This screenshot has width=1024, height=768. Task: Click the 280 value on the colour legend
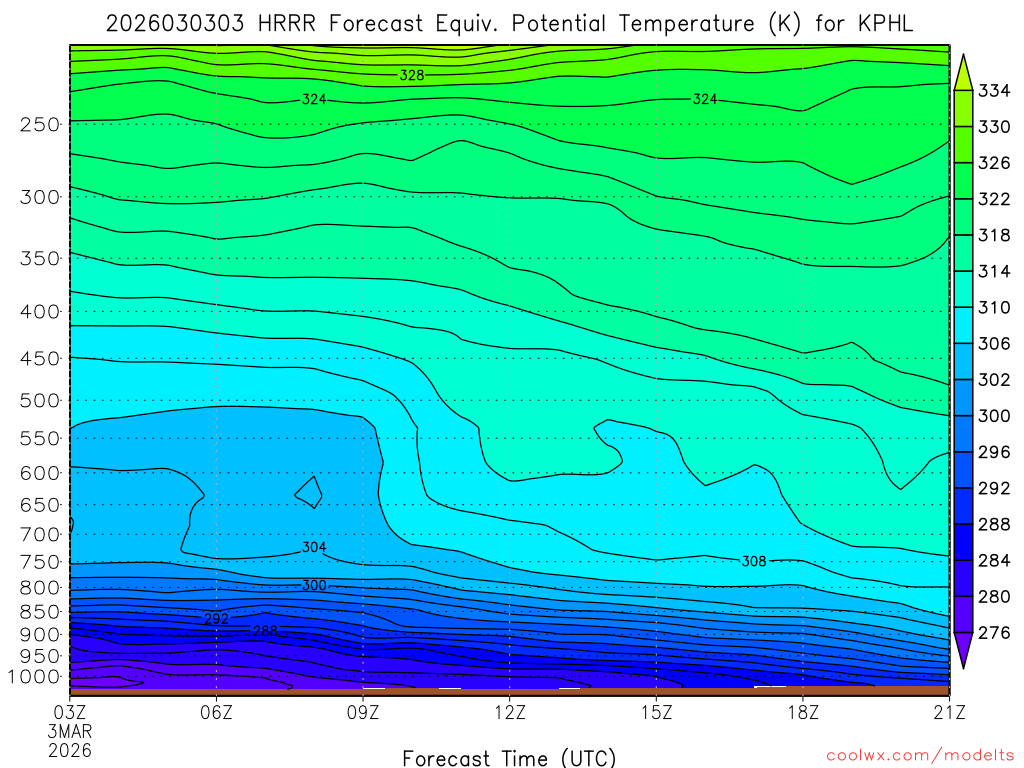click(x=994, y=596)
